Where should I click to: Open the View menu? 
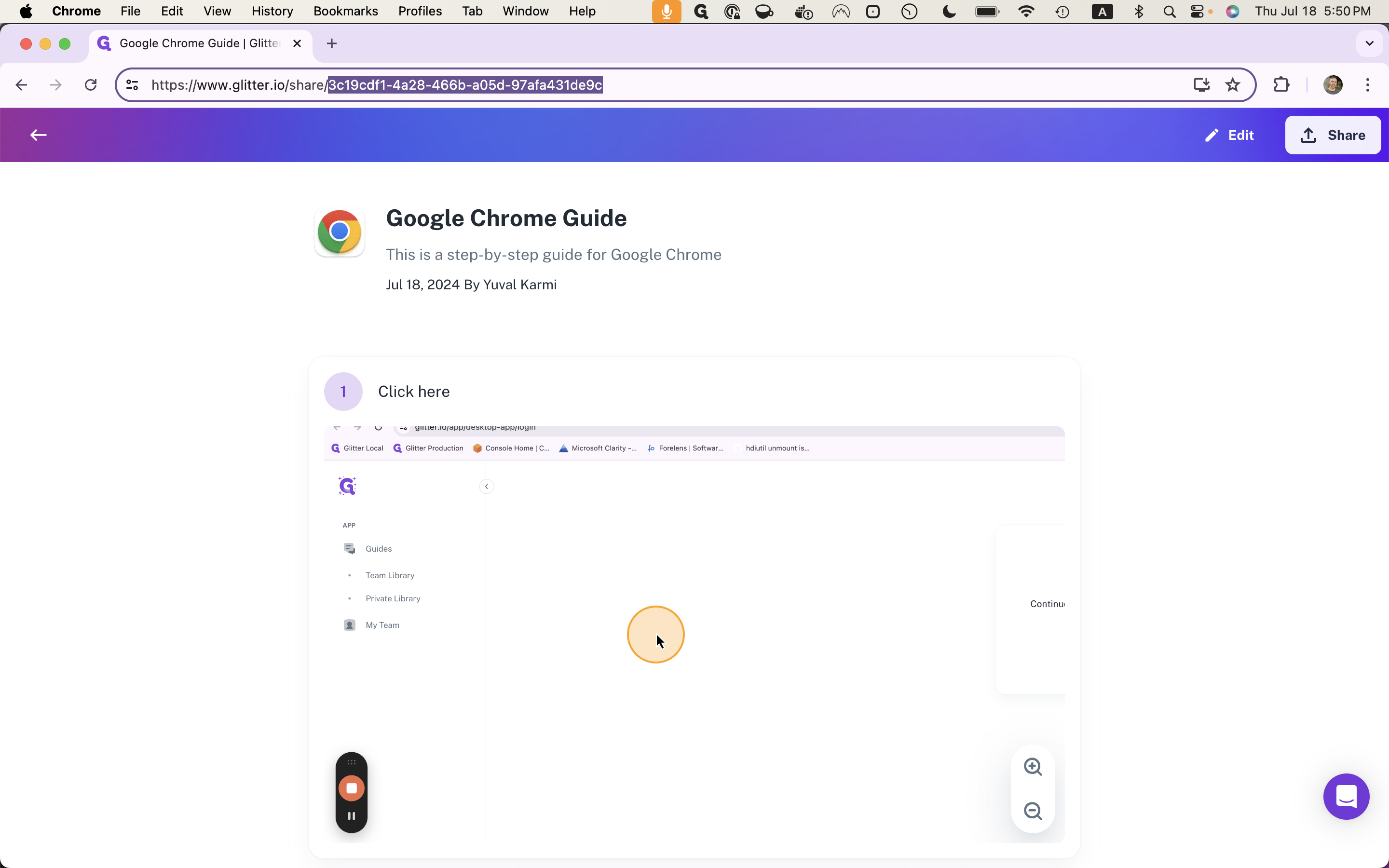[217, 12]
